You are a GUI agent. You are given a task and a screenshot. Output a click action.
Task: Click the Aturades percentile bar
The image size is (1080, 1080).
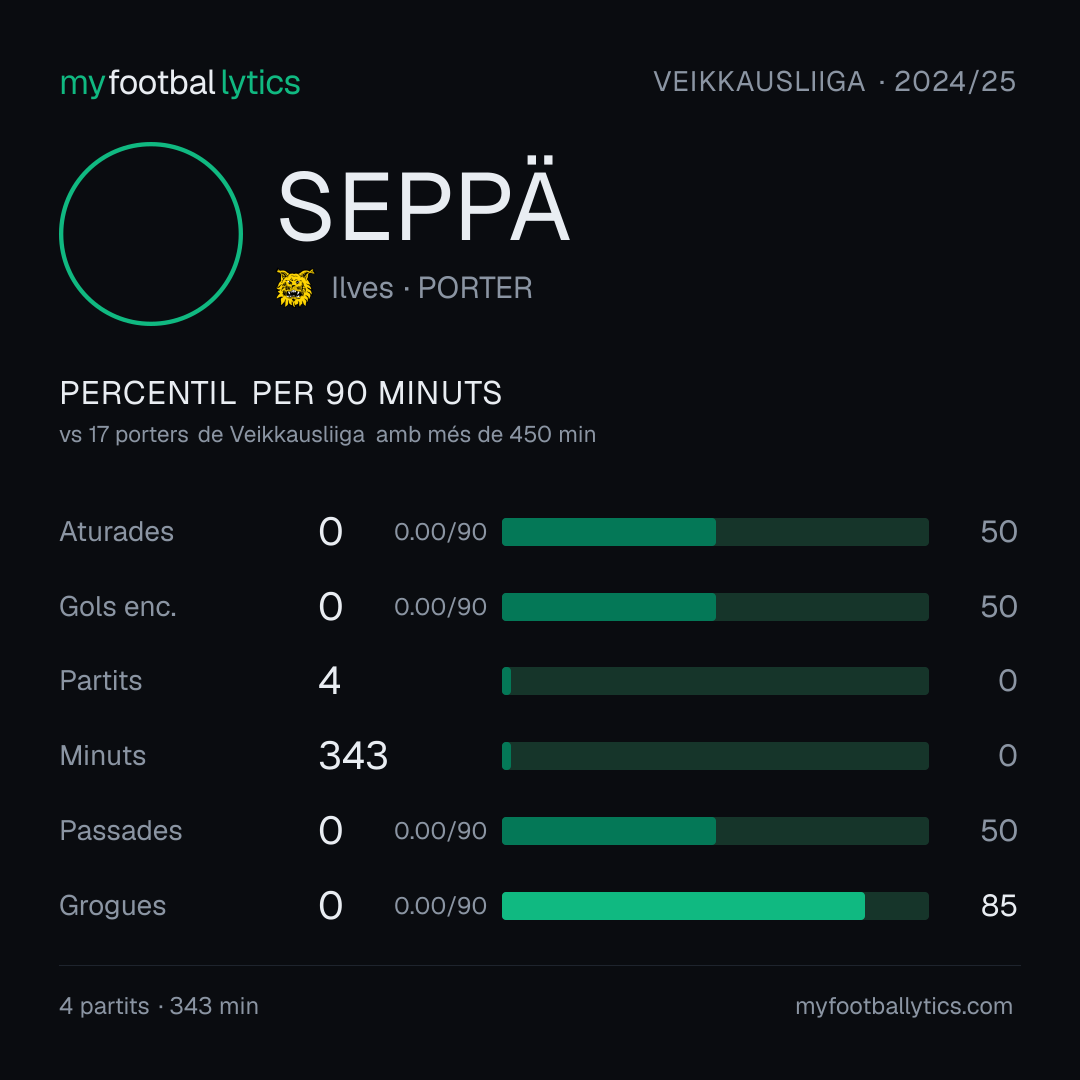click(x=715, y=532)
